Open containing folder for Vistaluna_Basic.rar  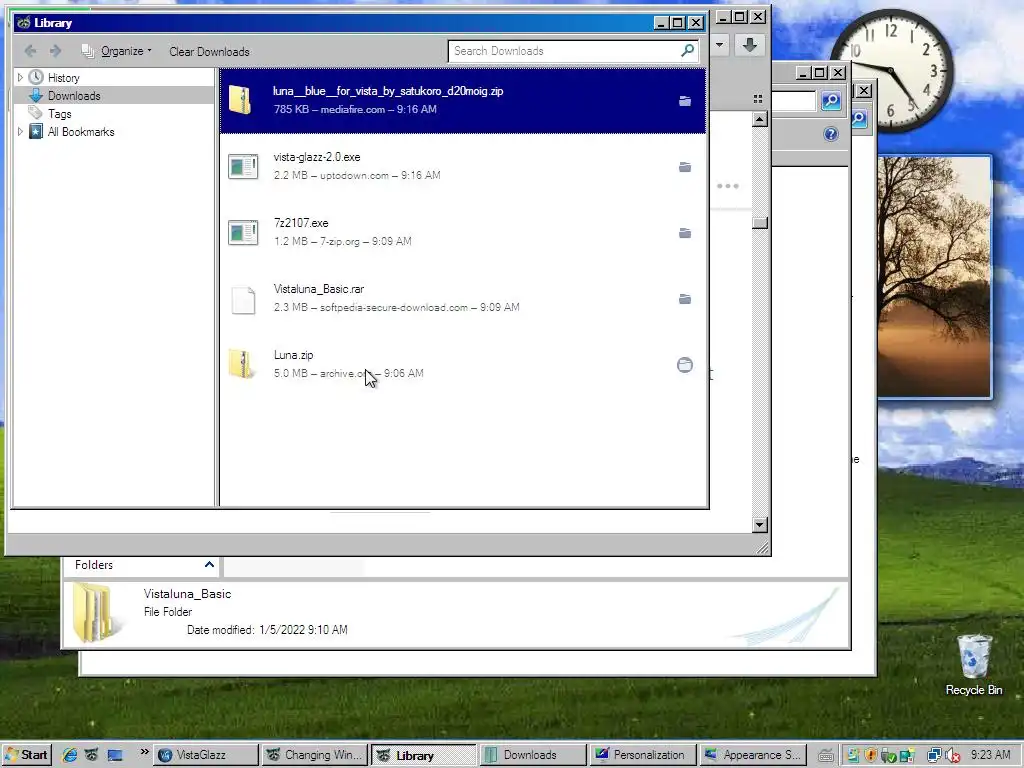684,299
